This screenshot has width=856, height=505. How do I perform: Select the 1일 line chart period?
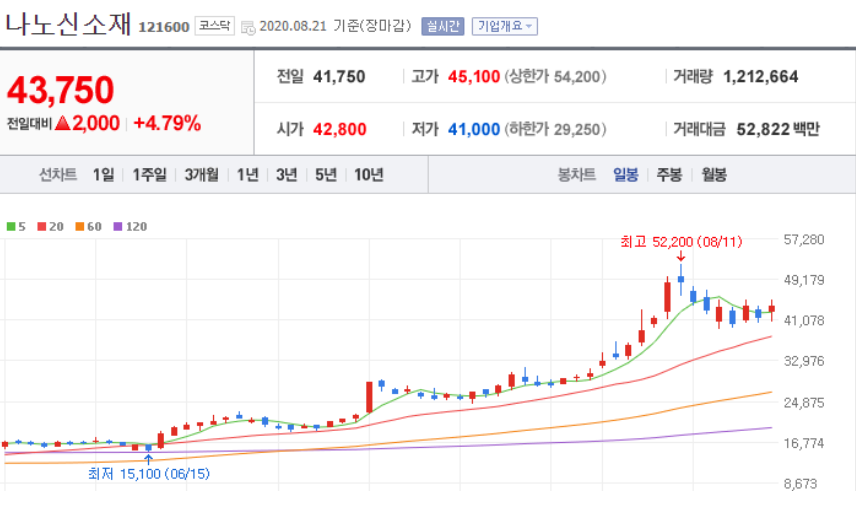pyautogui.click(x=103, y=175)
